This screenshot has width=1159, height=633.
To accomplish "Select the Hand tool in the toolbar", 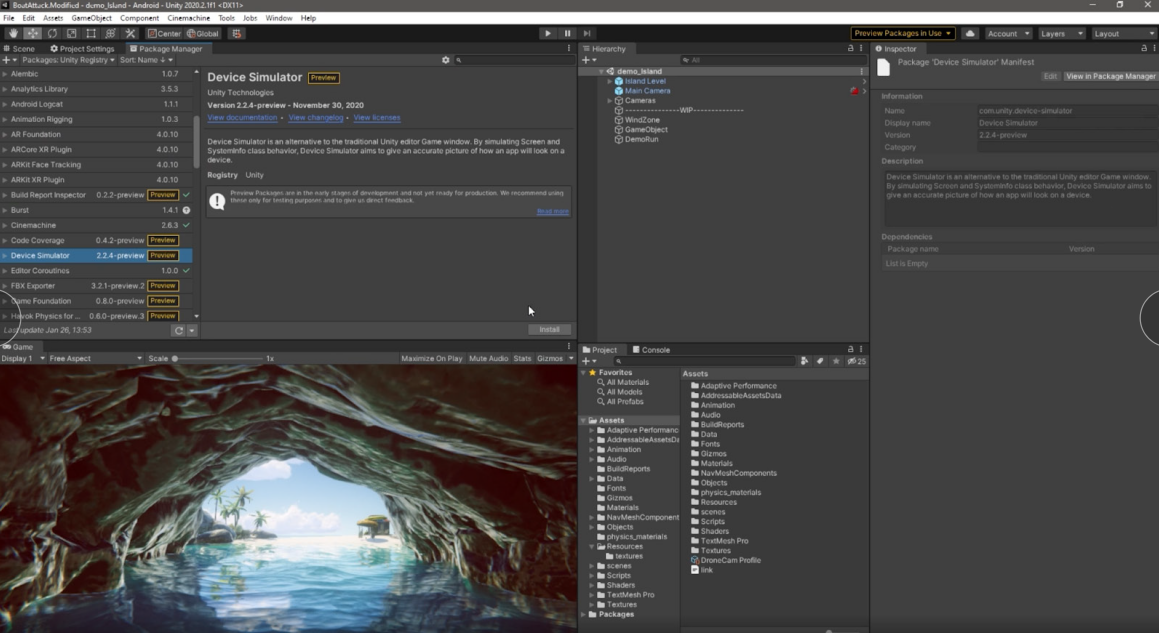I will pos(13,33).
